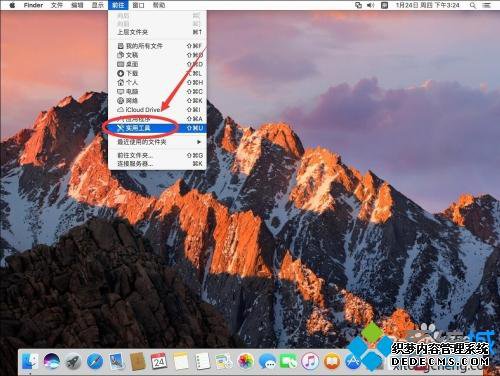Choose iCloud Drive in Go menu
Viewport: 500px width, 376px height.
click(x=157, y=109)
